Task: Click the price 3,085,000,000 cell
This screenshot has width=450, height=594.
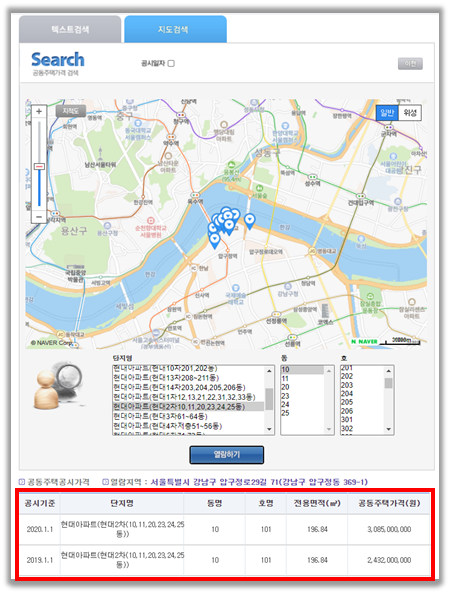Action: pyautogui.click(x=389, y=529)
